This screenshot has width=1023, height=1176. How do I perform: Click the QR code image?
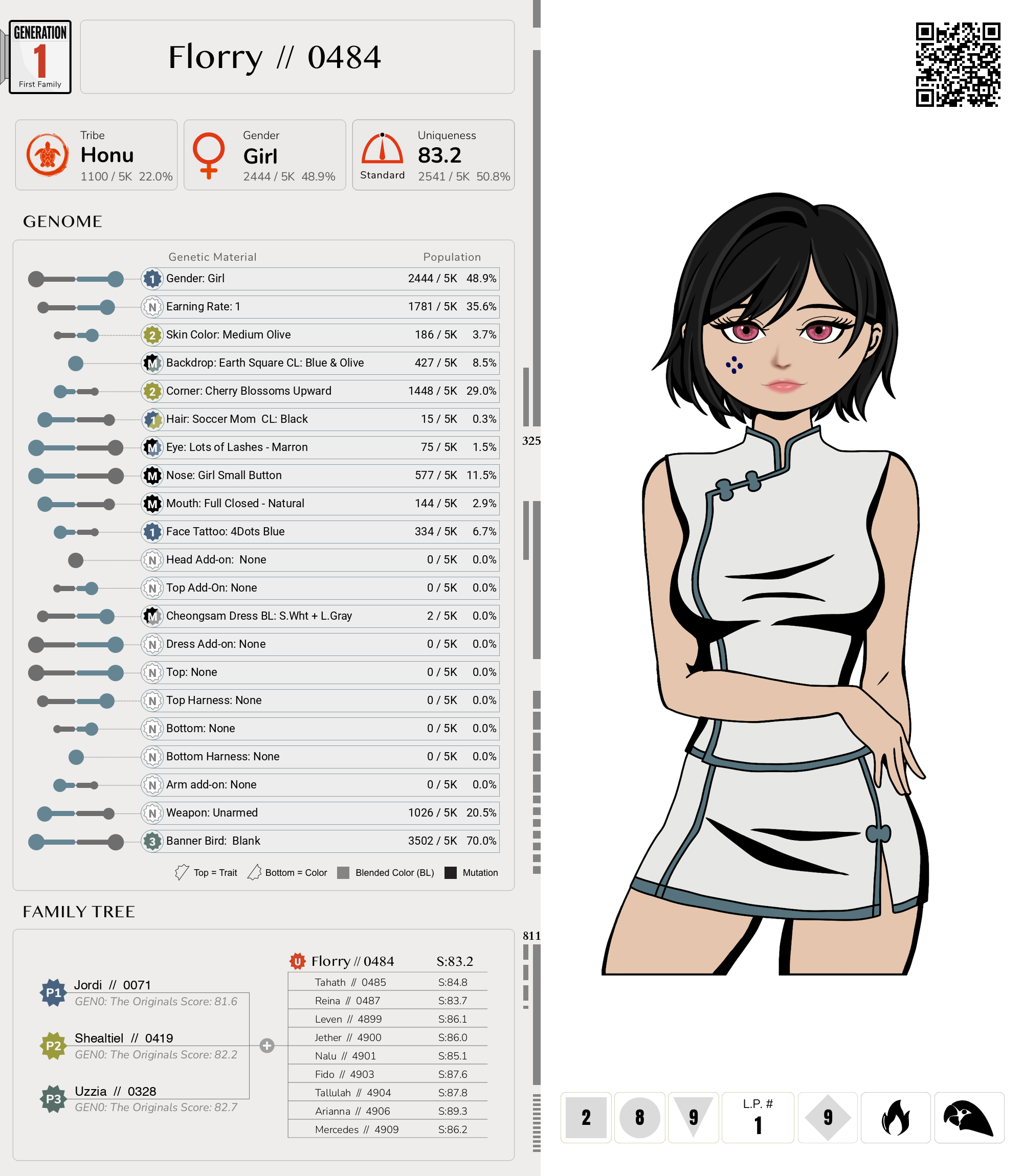(958, 64)
